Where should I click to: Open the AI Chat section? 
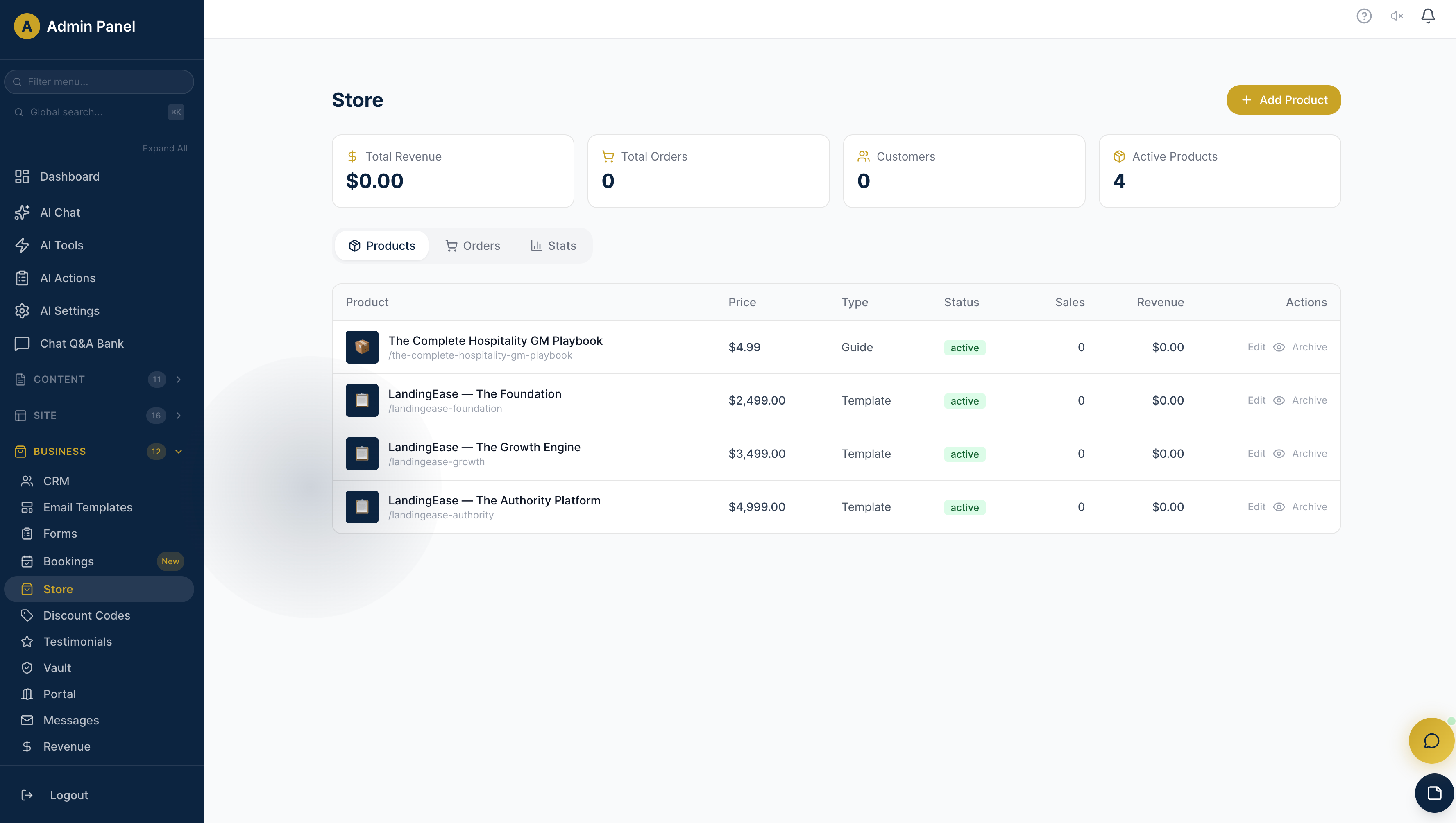pyautogui.click(x=59, y=212)
